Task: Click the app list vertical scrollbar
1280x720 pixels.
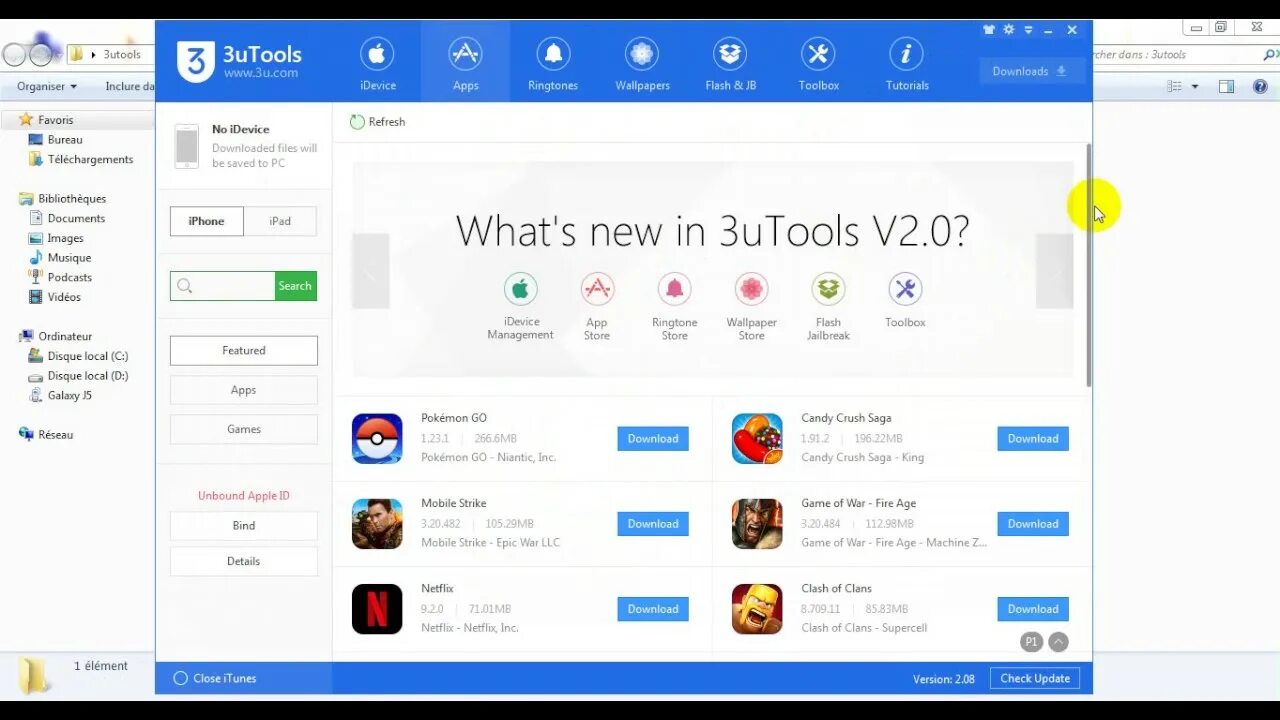Action: coord(1088,265)
